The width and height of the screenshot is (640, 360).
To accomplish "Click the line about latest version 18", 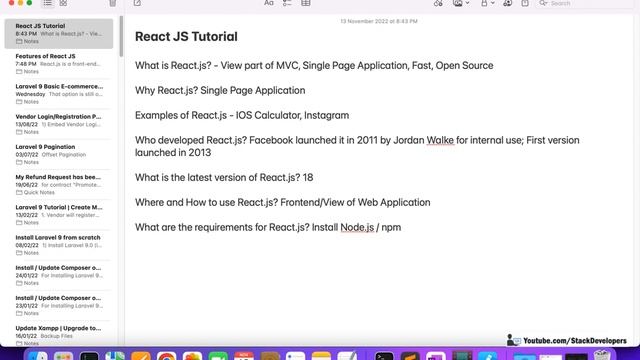I will [x=224, y=178].
